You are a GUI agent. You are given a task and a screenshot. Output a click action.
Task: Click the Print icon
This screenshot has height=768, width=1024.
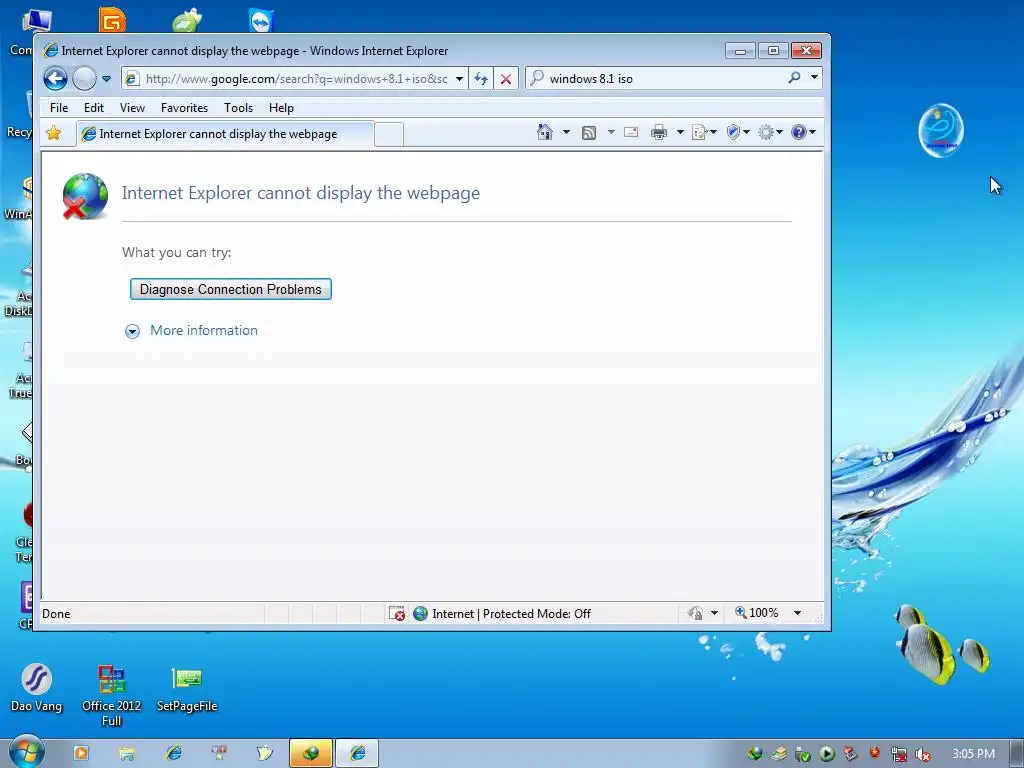(x=659, y=133)
